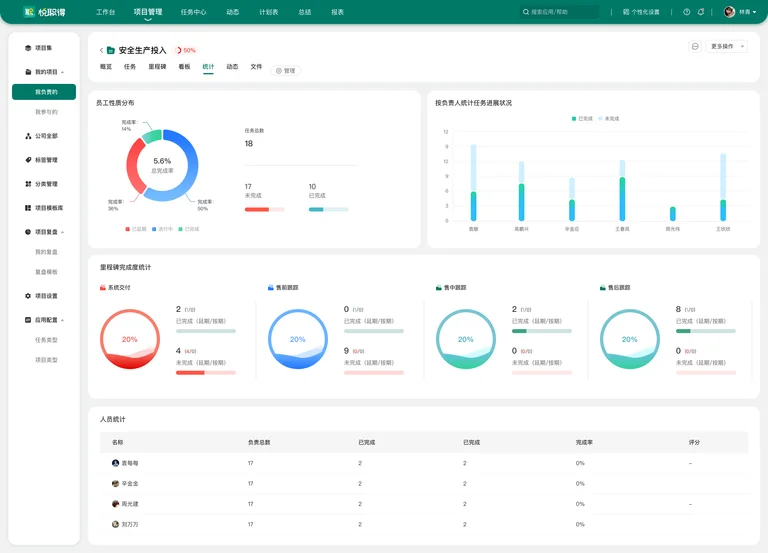
Task: Toggle the 进行中 legend under the donut chart
Action: pyautogui.click(x=162, y=229)
